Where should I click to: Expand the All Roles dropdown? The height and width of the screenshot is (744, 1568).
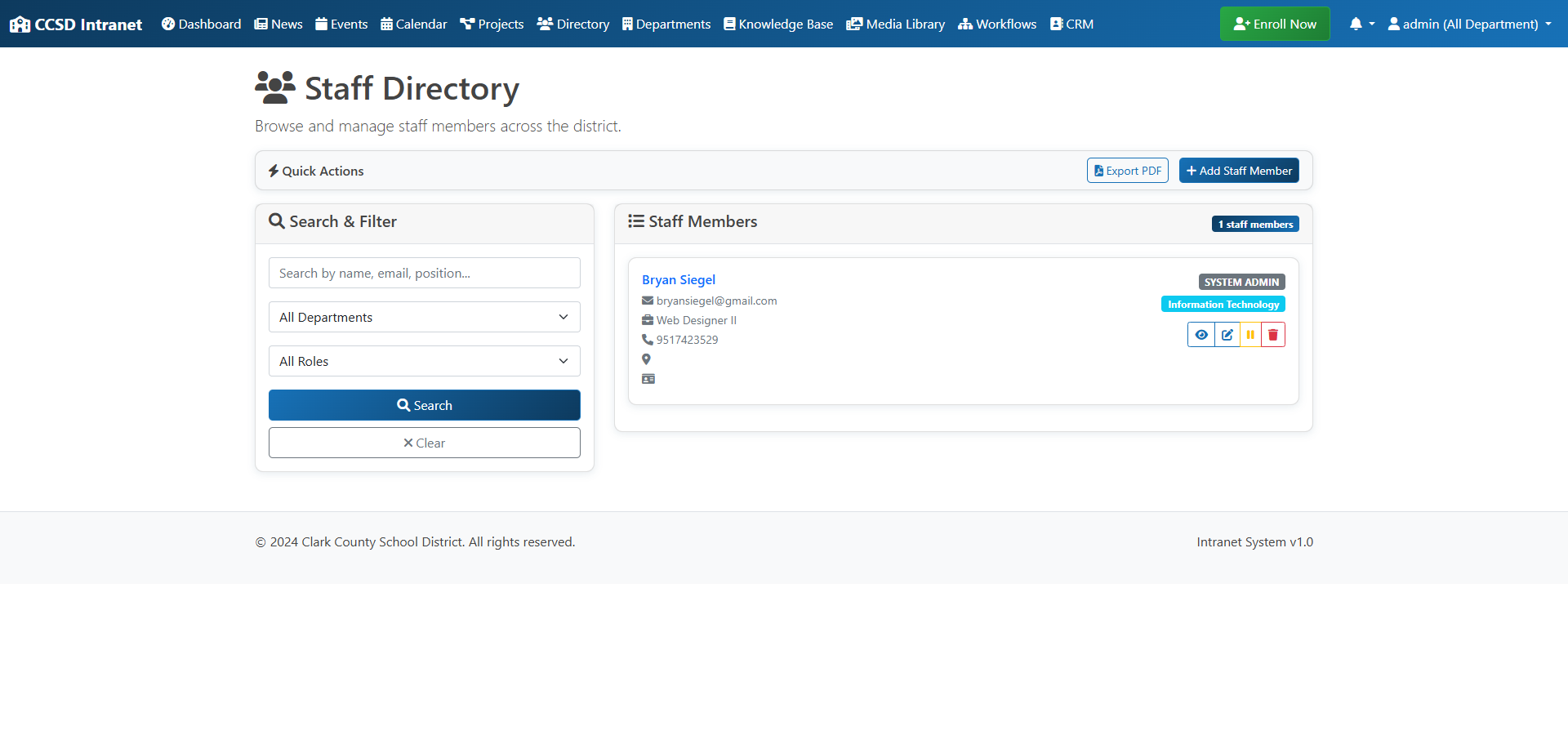tap(424, 361)
